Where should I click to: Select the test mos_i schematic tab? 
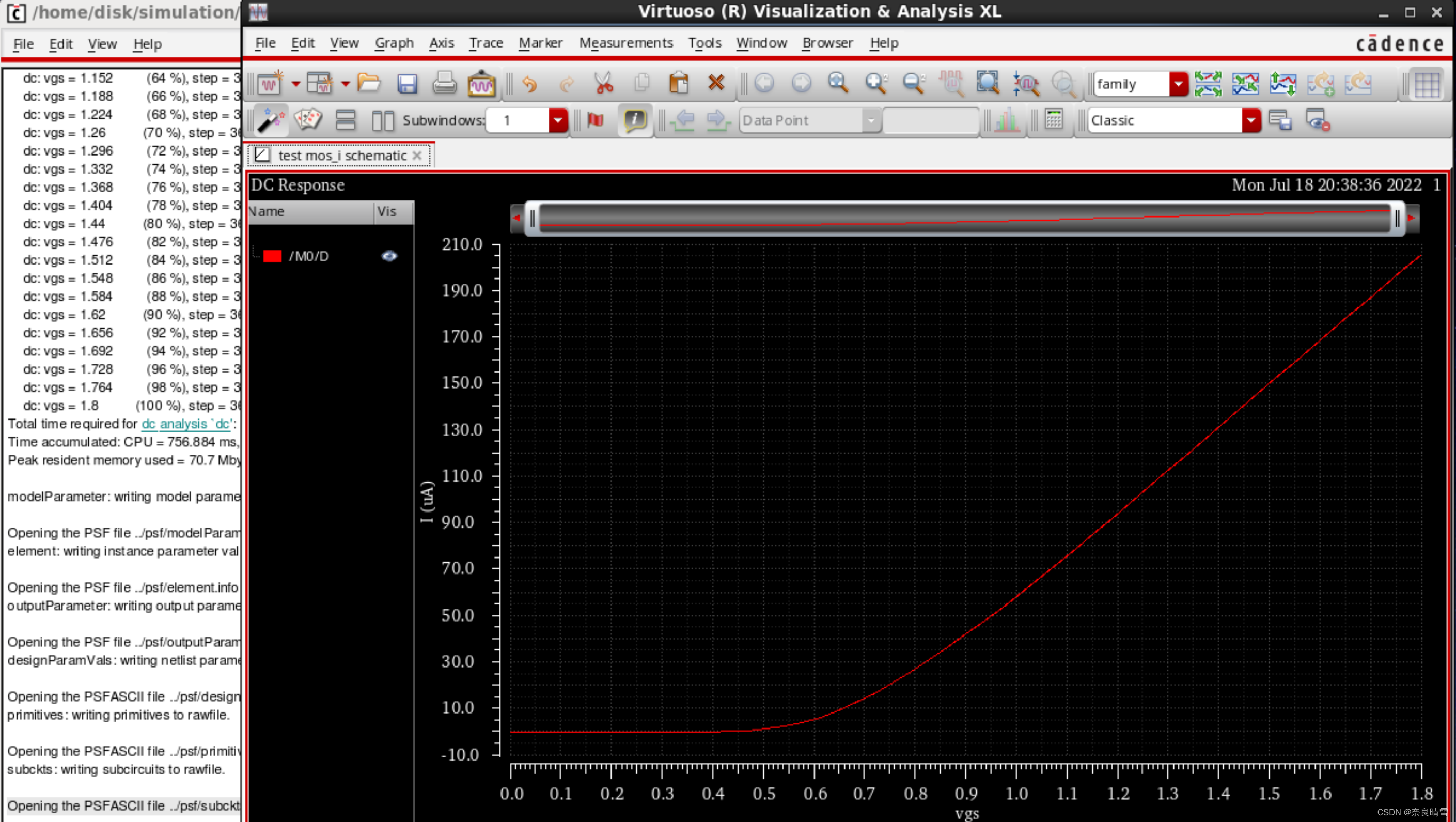[x=341, y=156]
